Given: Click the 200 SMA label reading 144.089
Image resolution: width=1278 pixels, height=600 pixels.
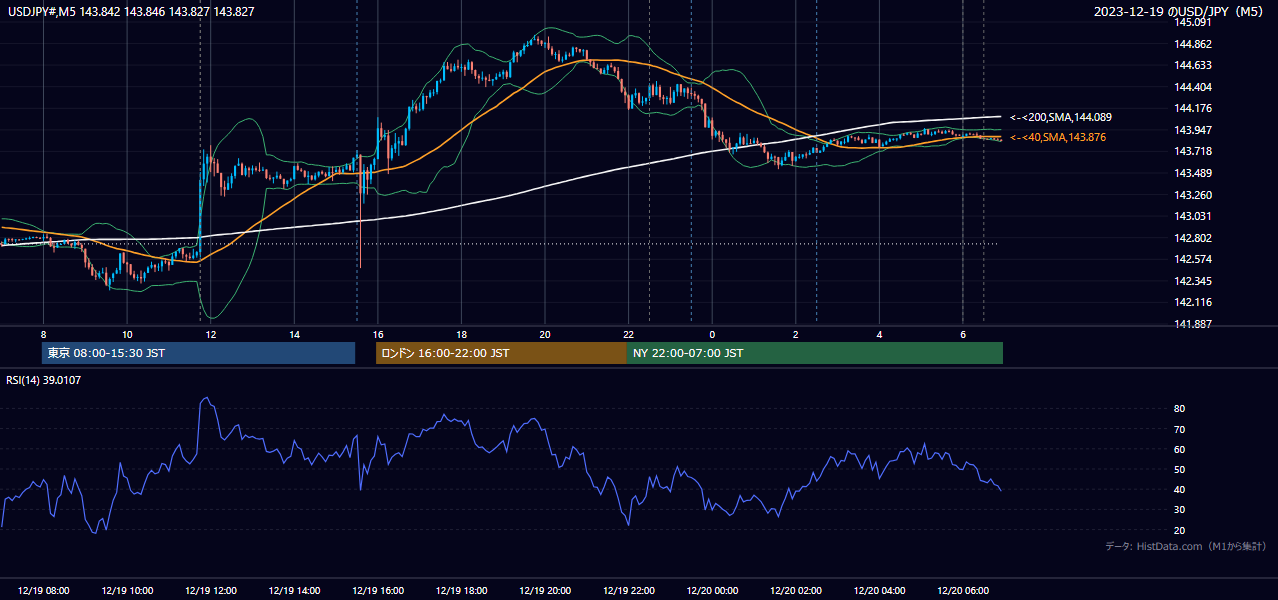Looking at the screenshot, I should pos(1060,117).
